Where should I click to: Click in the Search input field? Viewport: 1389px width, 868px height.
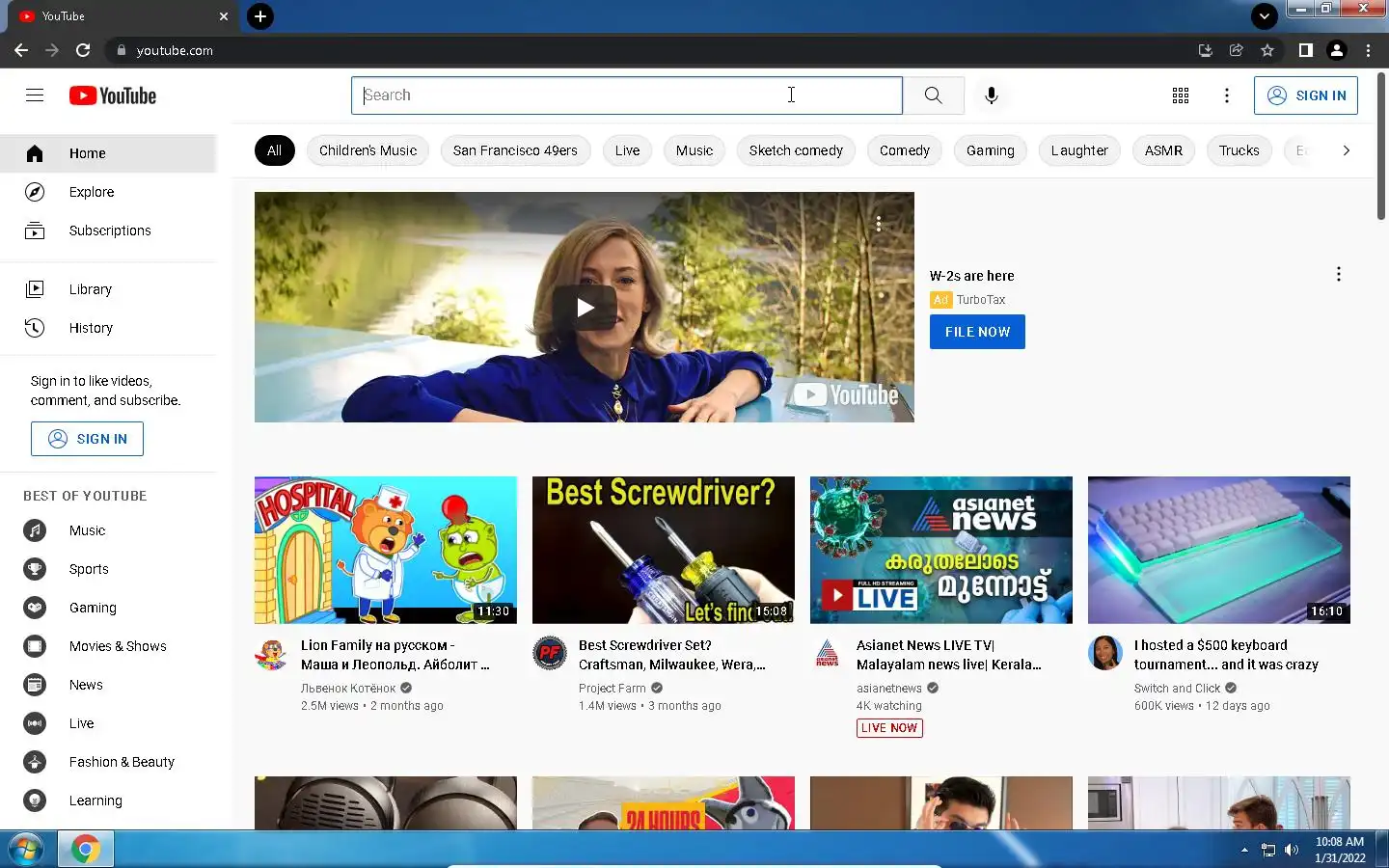coord(627,95)
